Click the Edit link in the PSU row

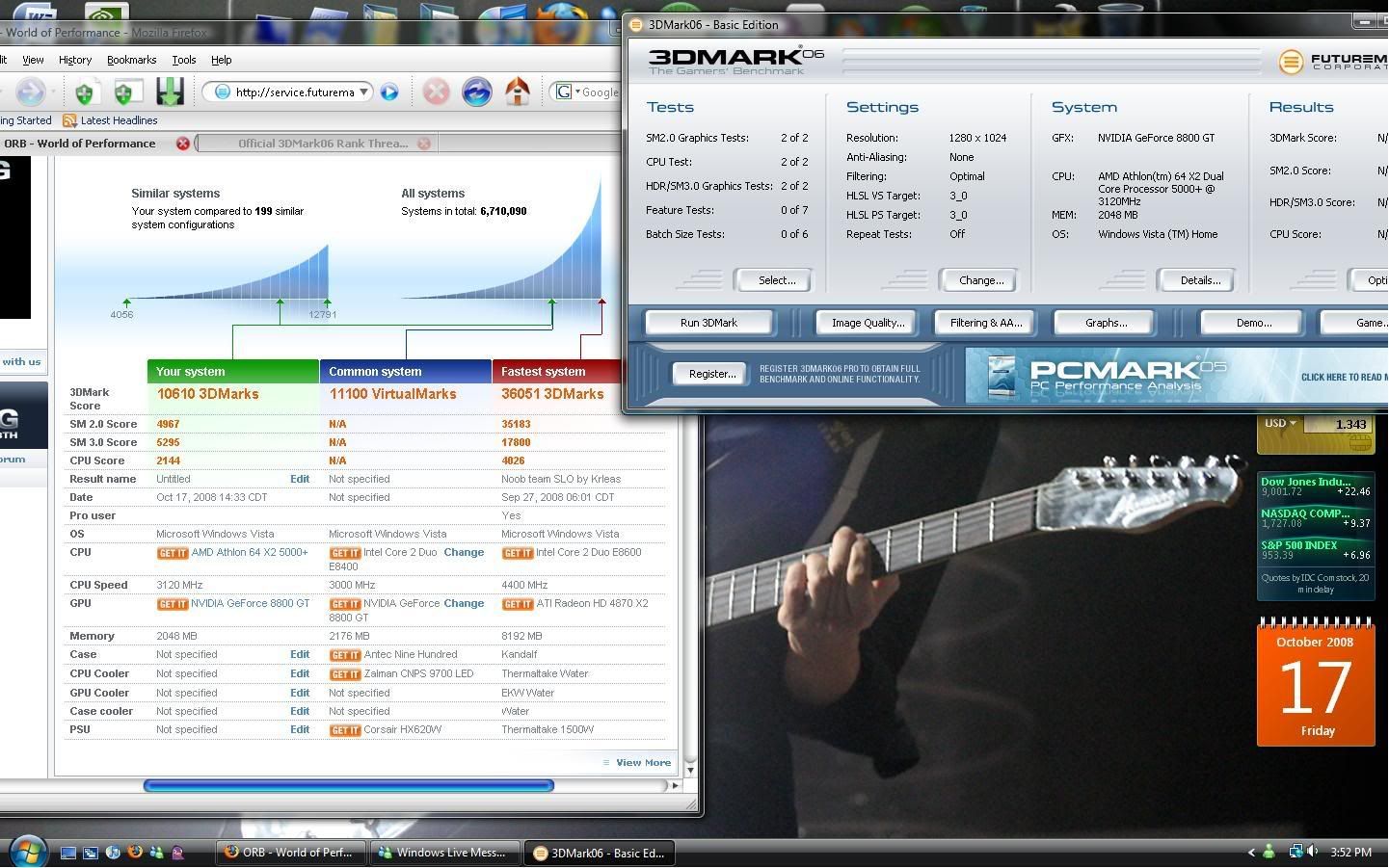[x=300, y=730]
